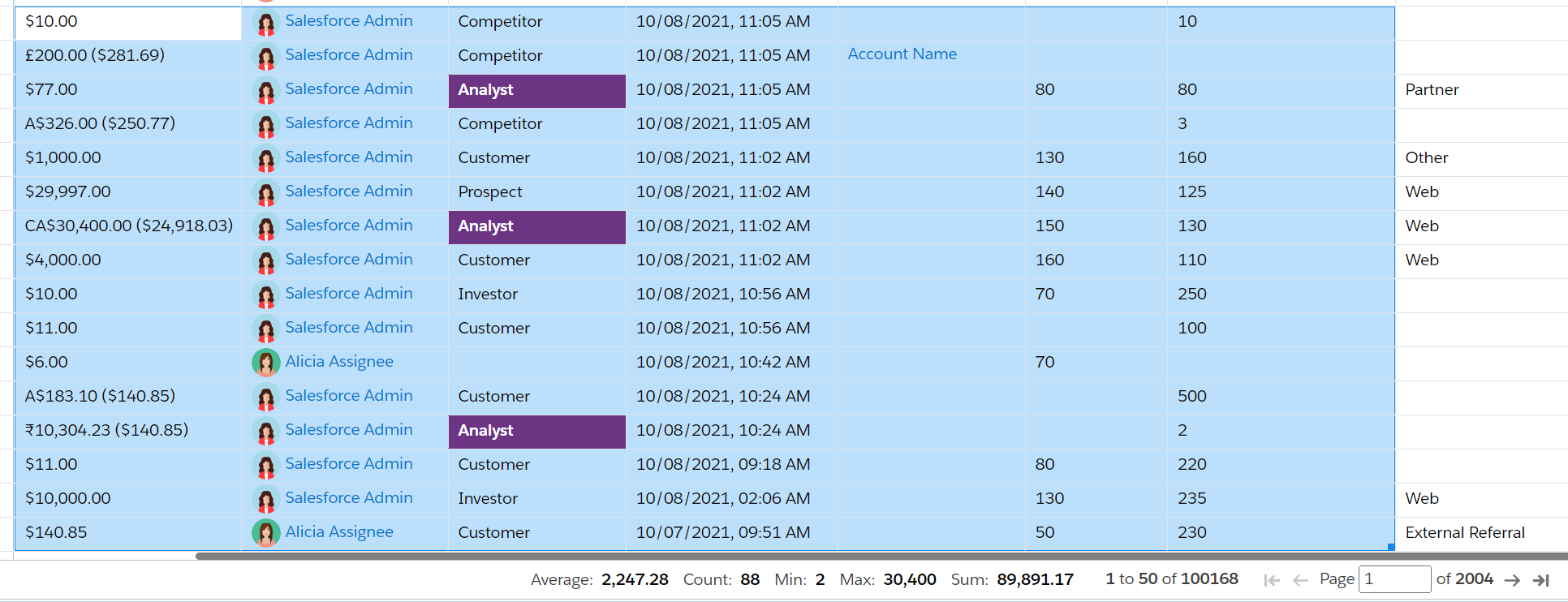Select purple Analyst cell in the CA$30,400.00 row
Image resolution: width=1568 pixels, height=602 pixels.
click(x=536, y=226)
